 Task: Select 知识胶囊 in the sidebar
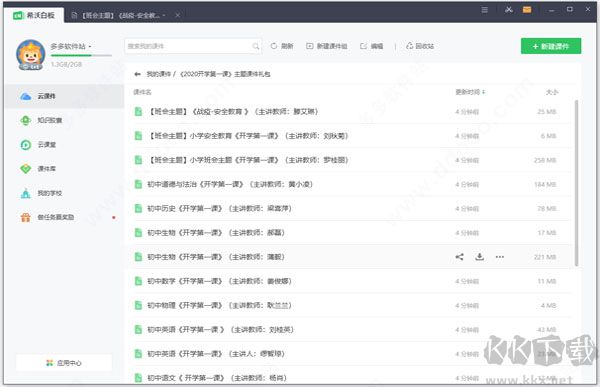[x=64, y=121]
